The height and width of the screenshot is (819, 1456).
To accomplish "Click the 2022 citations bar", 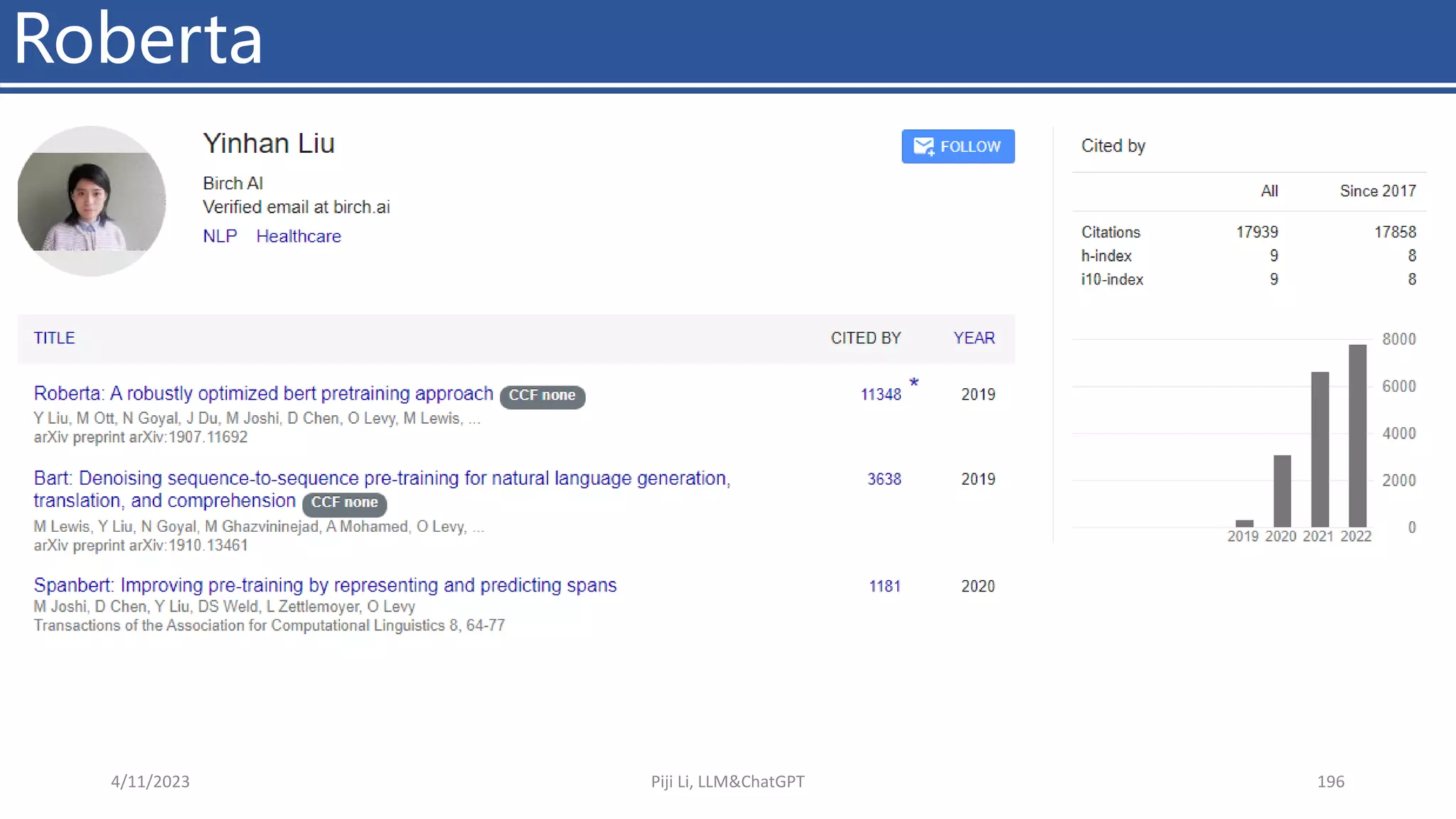I will click(1357, 435).
